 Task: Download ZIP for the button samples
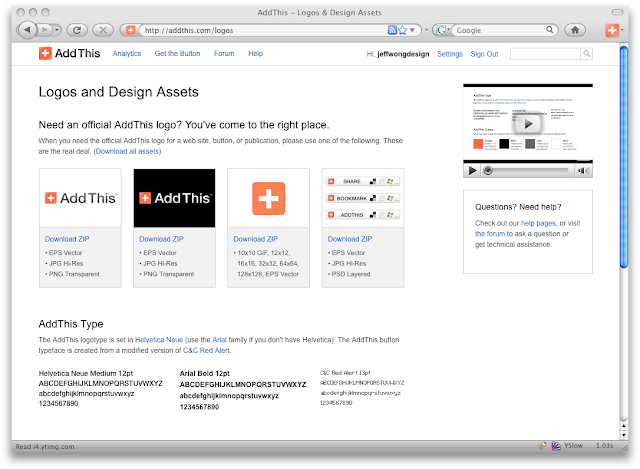tap(350, 239)
